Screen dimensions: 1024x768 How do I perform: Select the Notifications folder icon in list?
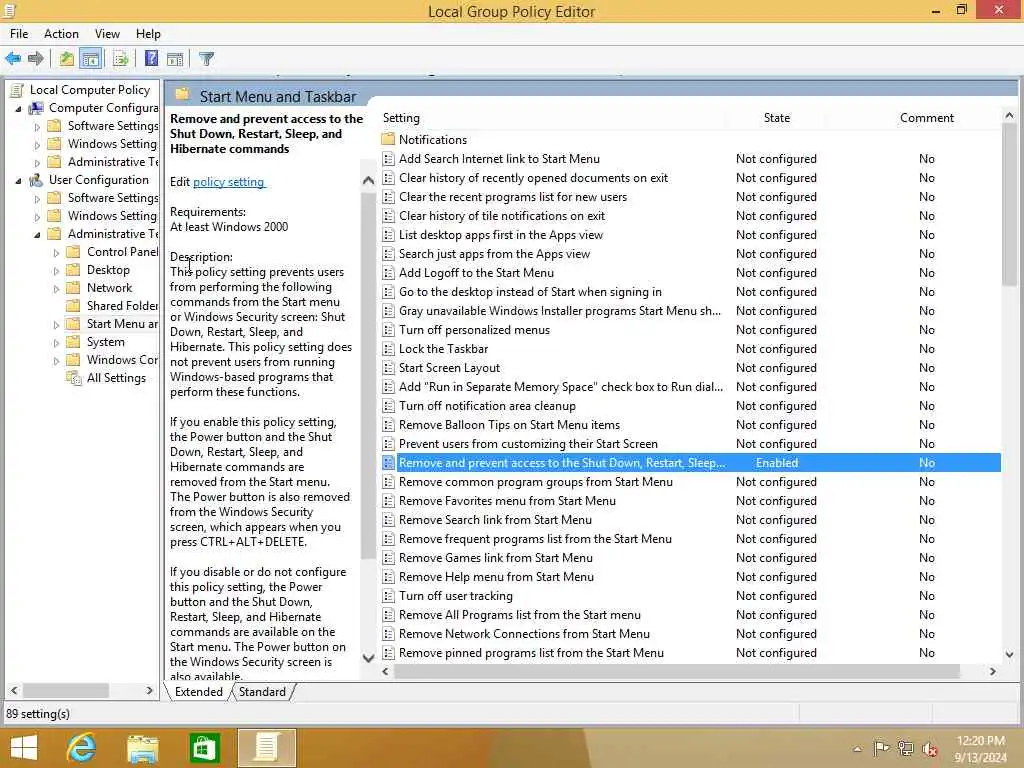coord(388,139)
